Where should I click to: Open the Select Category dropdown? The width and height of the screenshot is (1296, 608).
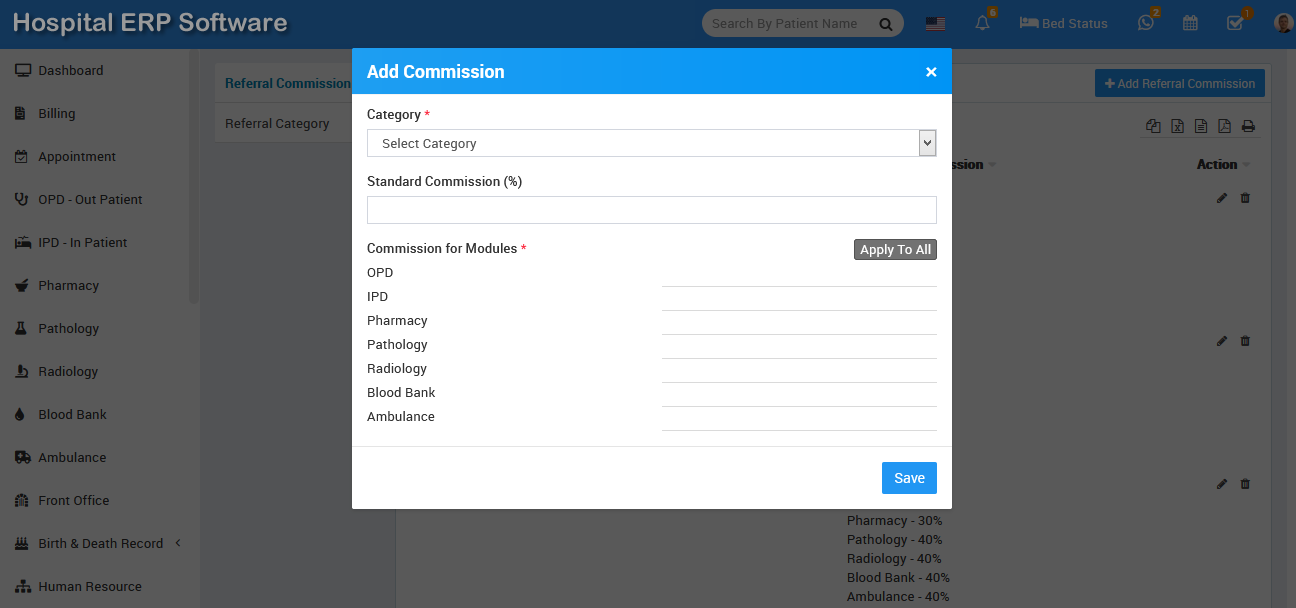pos(651,143)
